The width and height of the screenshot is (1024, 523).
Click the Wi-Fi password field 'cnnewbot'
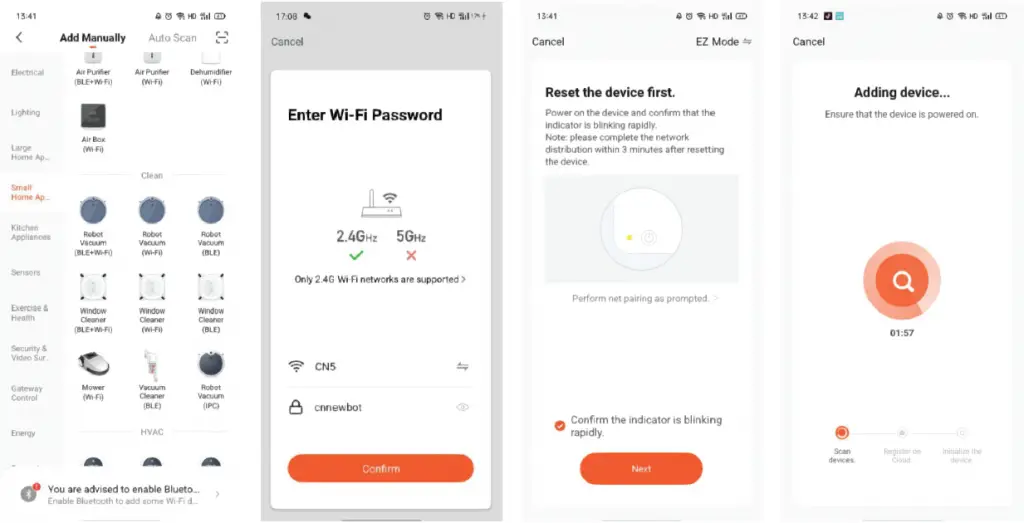click(x=380, y=407)
